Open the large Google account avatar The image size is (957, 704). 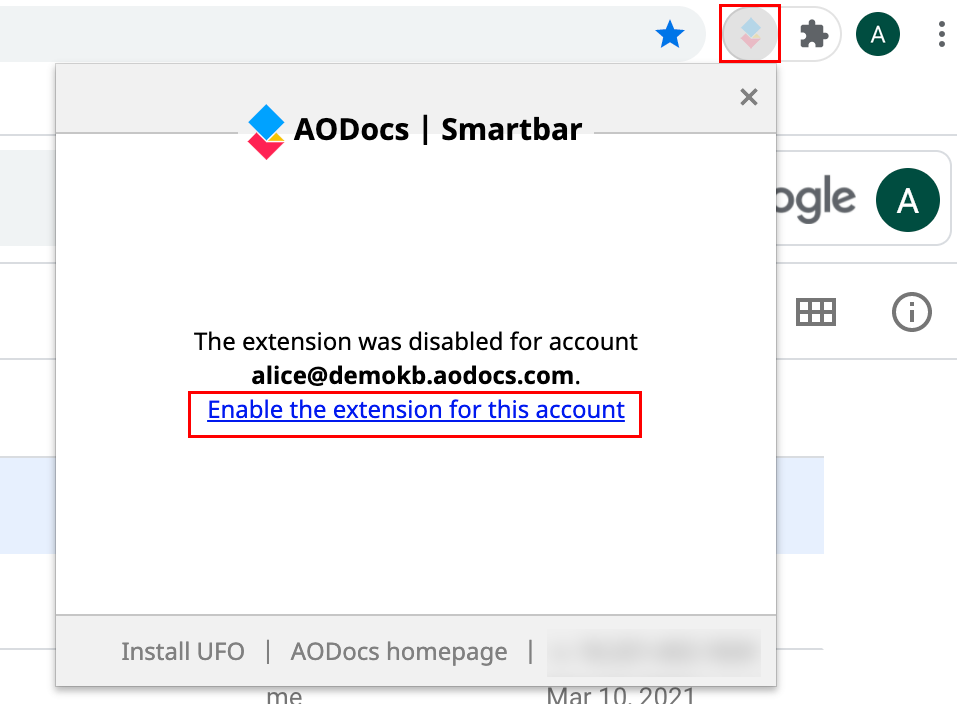pyautogui.click(x=908, y=200)
